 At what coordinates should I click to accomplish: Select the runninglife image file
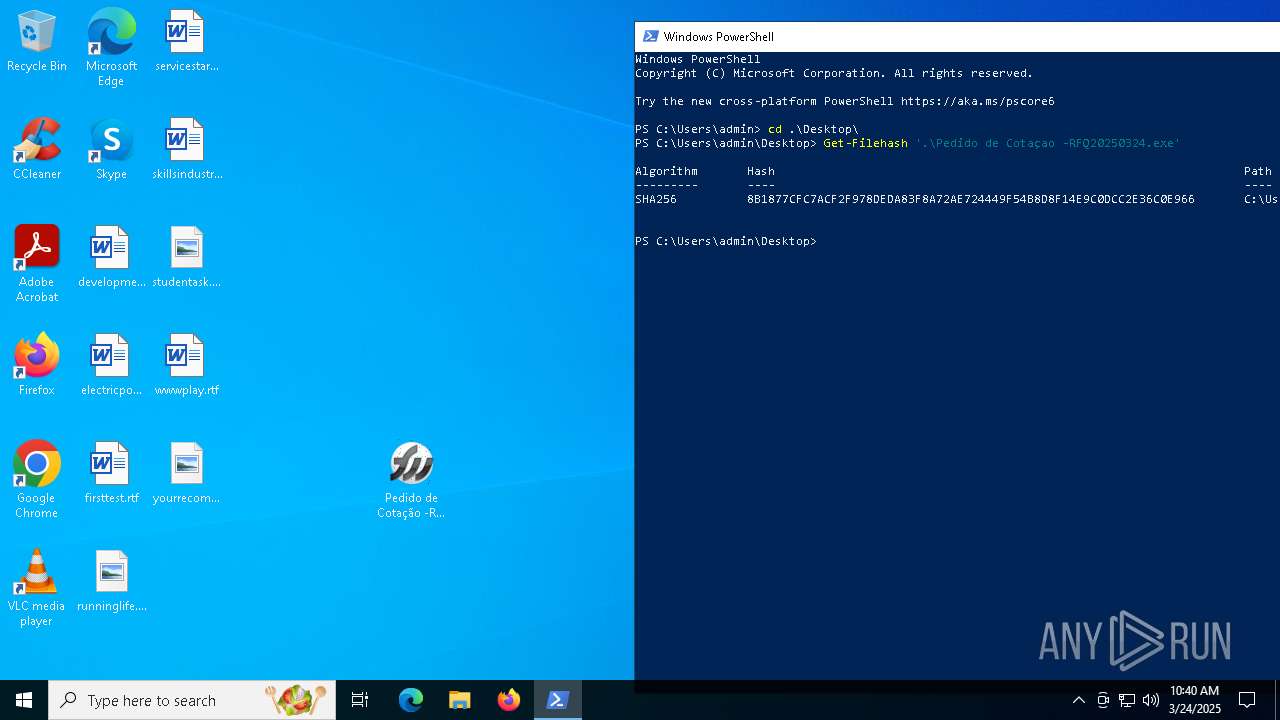pos(111,582)
